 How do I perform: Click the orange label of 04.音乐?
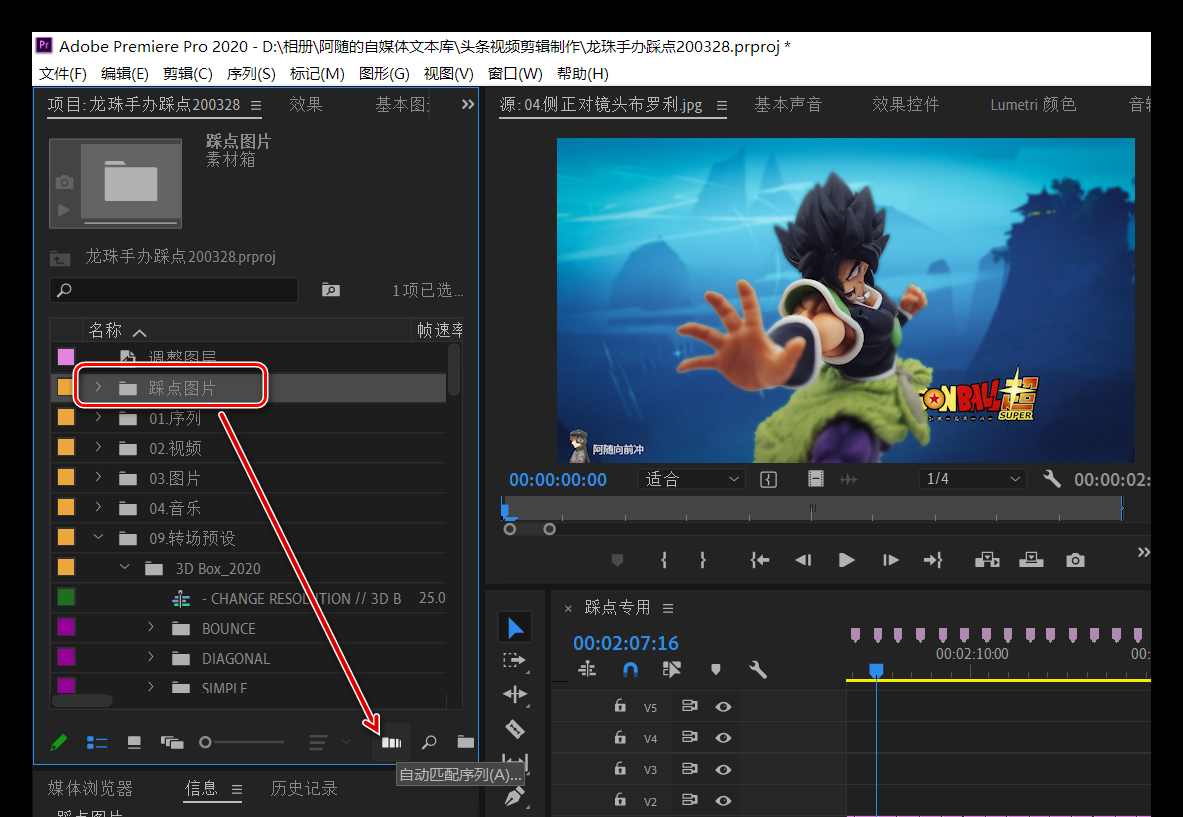[x=66, y=508]
